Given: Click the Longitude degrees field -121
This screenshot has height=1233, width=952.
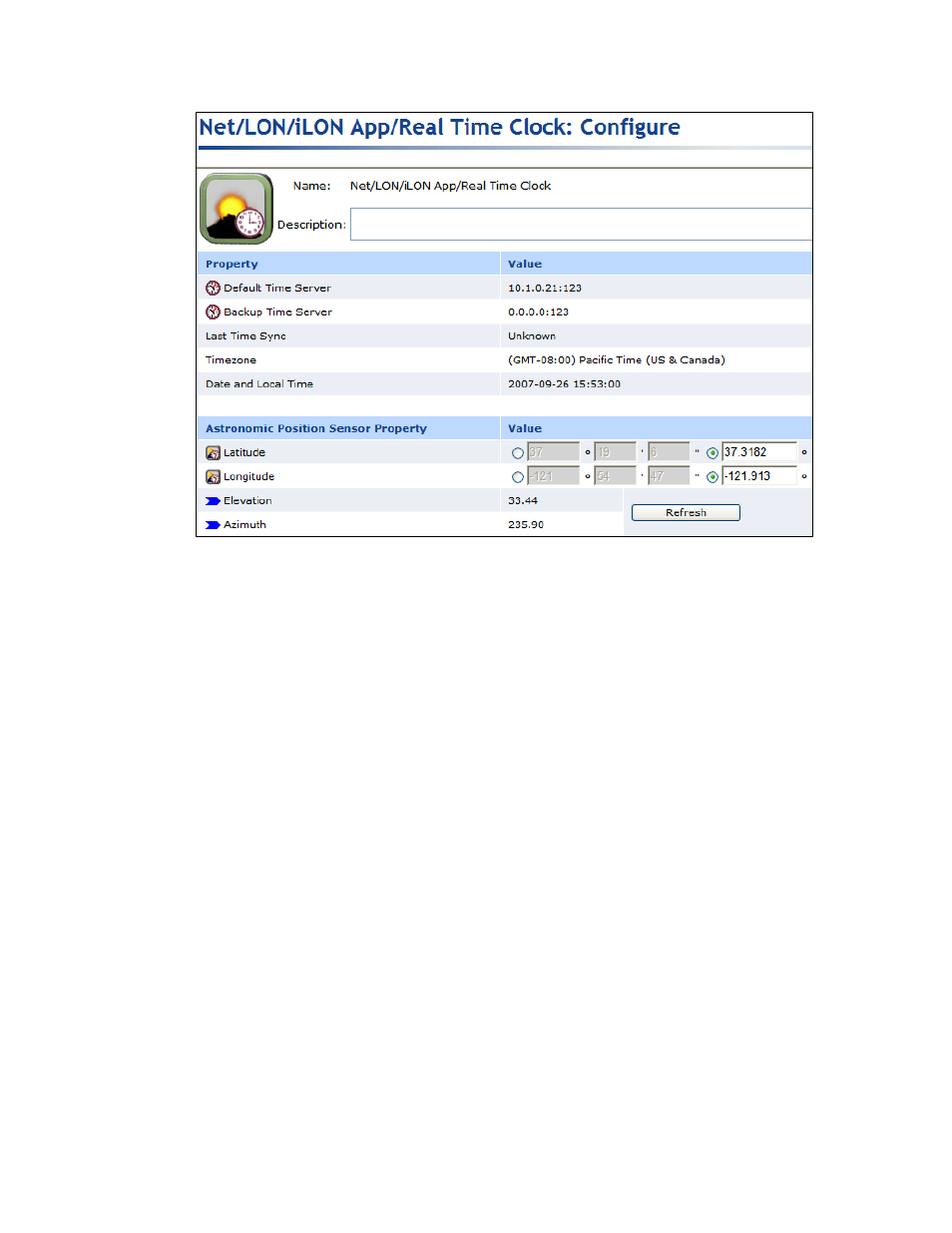Looking at the screenshot, I should coord(553,476).
